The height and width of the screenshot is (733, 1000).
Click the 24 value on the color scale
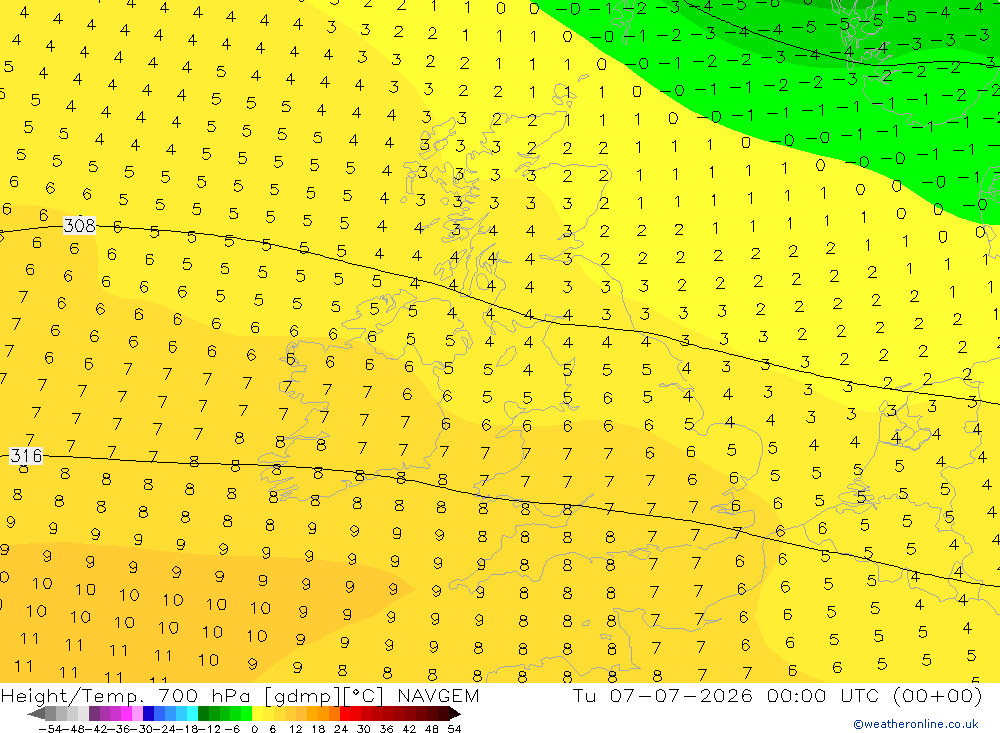341,729
